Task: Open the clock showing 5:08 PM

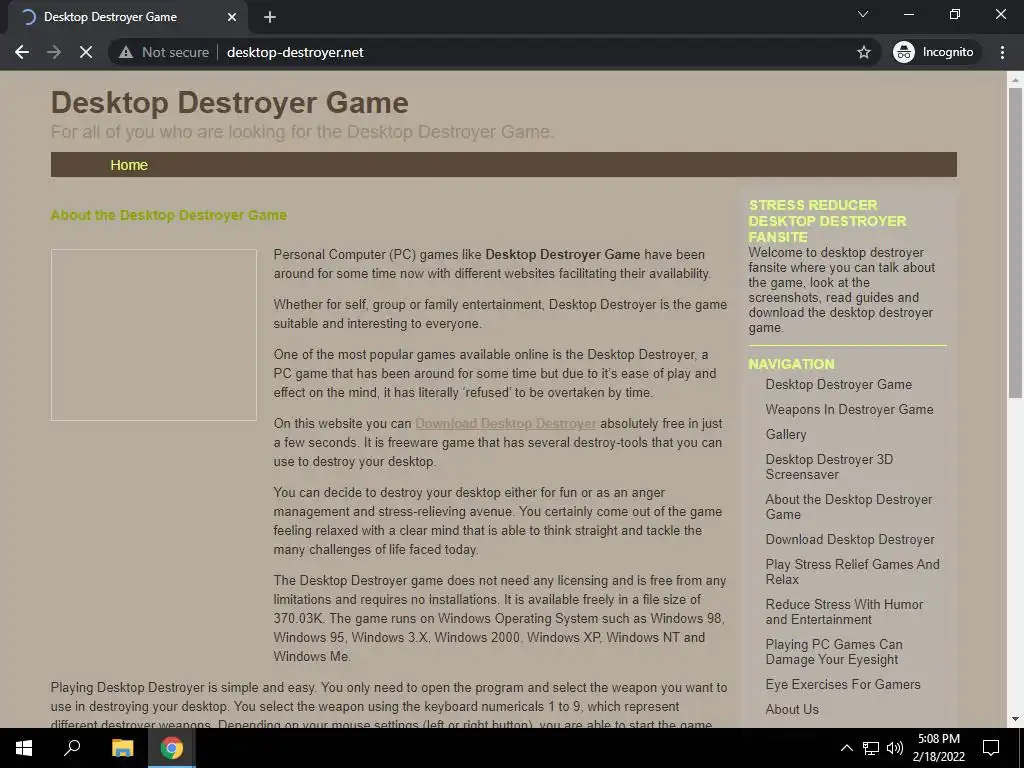Action: point(938,748)
